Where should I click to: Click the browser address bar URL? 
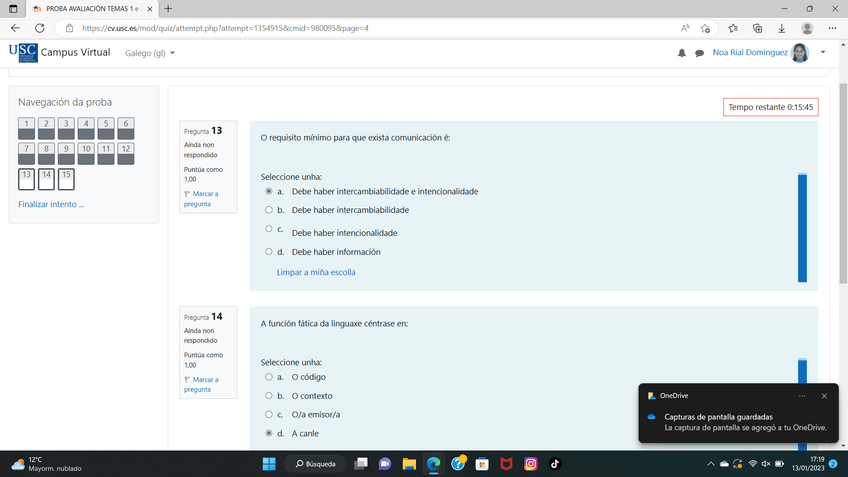click(226, 28)
